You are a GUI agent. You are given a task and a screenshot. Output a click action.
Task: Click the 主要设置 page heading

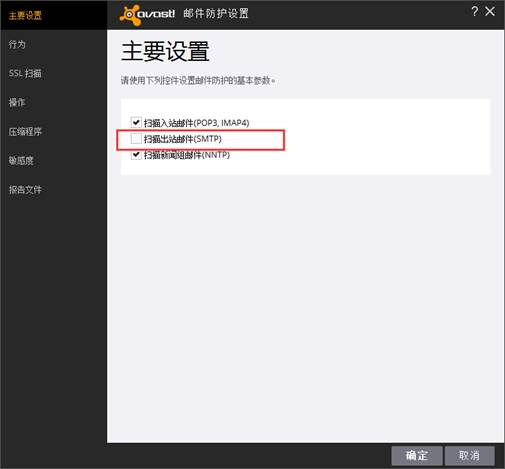pyautogui.click(x=165, y=52)
